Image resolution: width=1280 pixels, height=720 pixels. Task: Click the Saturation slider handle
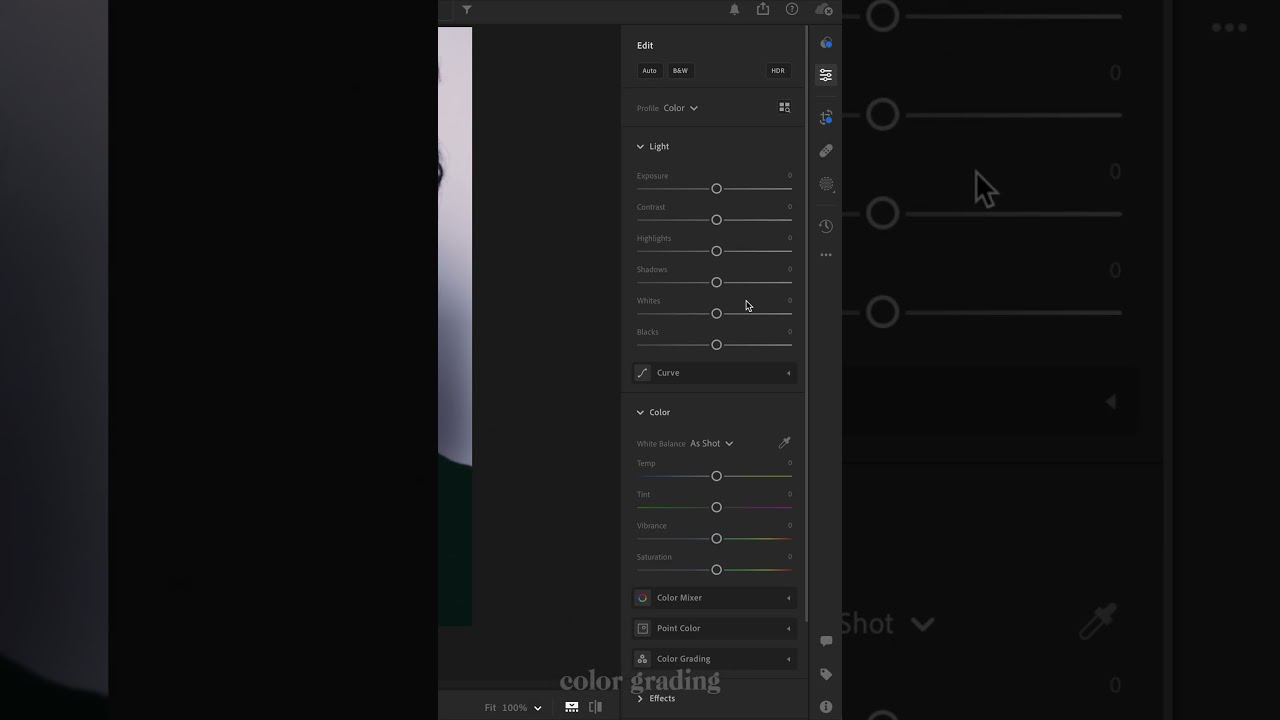pos(716,570)
